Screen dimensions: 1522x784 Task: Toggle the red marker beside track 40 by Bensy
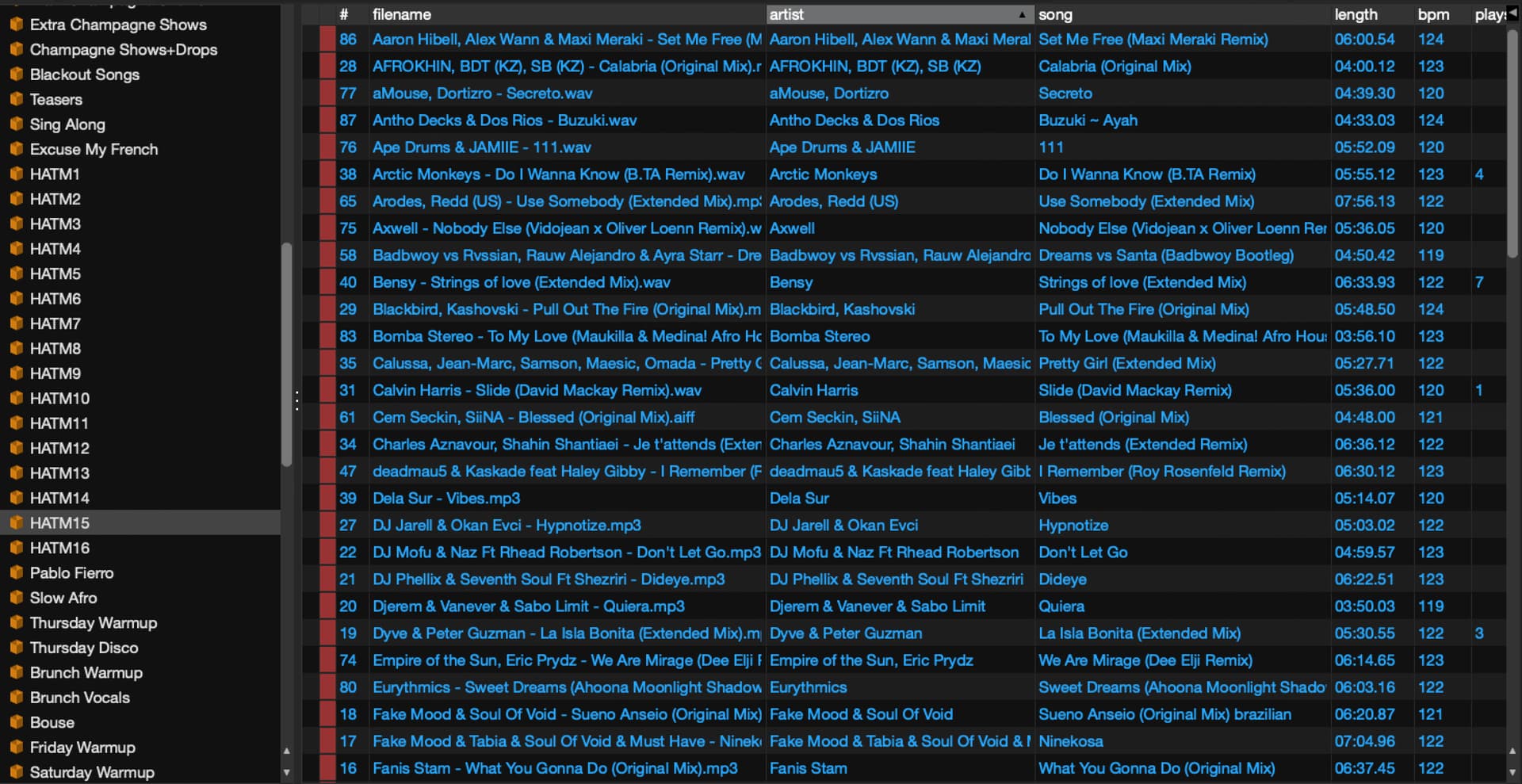(x=327, y=282)
